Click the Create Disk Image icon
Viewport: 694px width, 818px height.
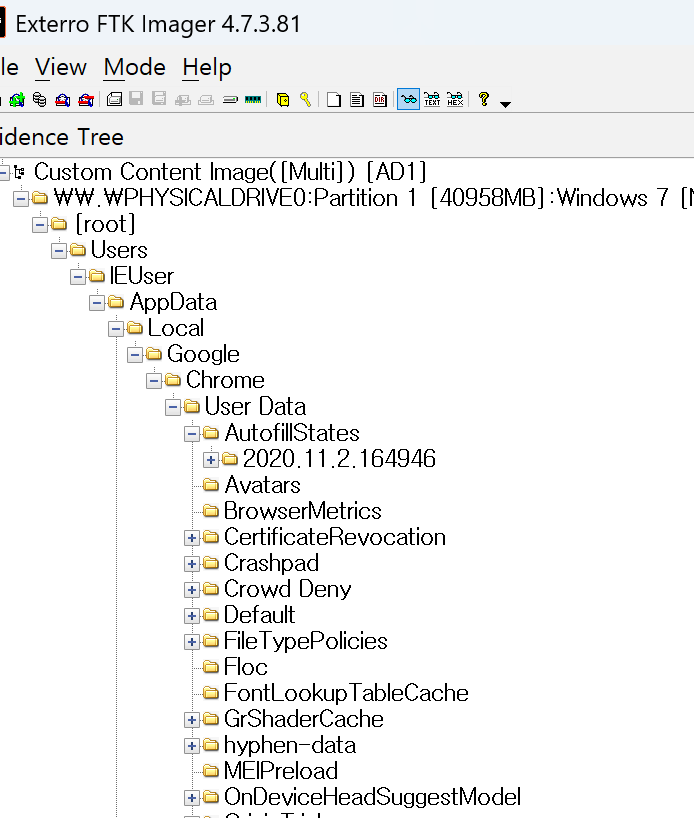[x=114, y=99]
